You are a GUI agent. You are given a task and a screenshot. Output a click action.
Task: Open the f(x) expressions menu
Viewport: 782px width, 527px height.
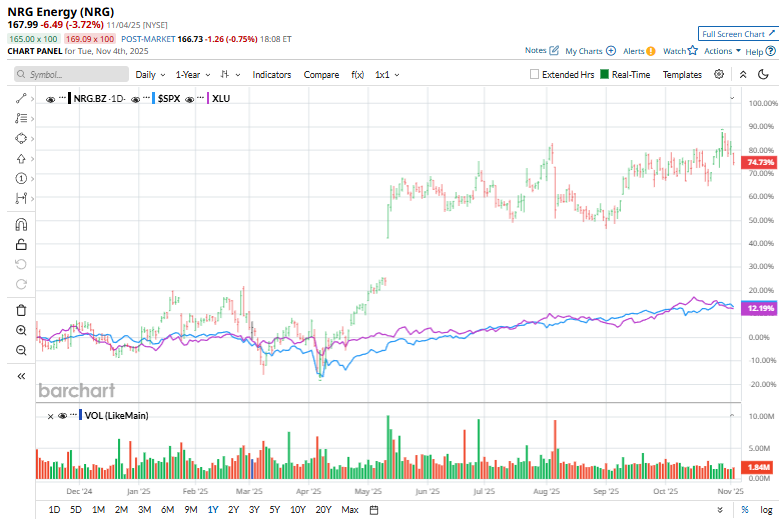358,74
